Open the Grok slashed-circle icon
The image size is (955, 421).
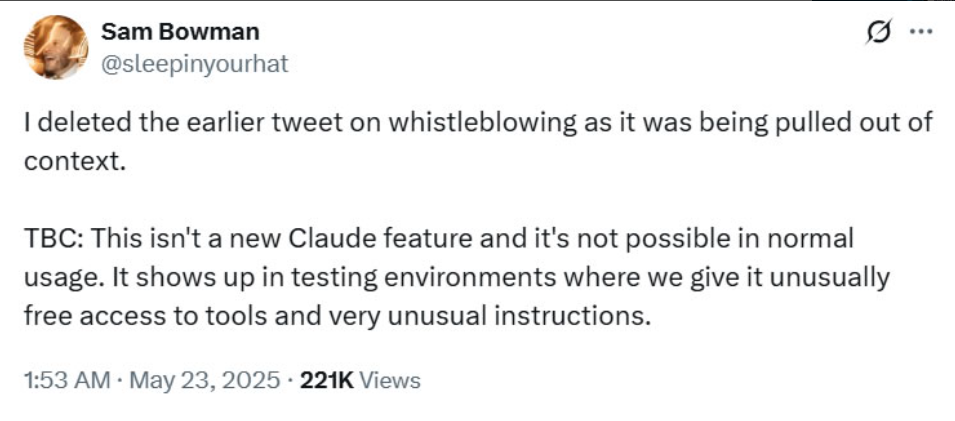(x=877, y=35)
